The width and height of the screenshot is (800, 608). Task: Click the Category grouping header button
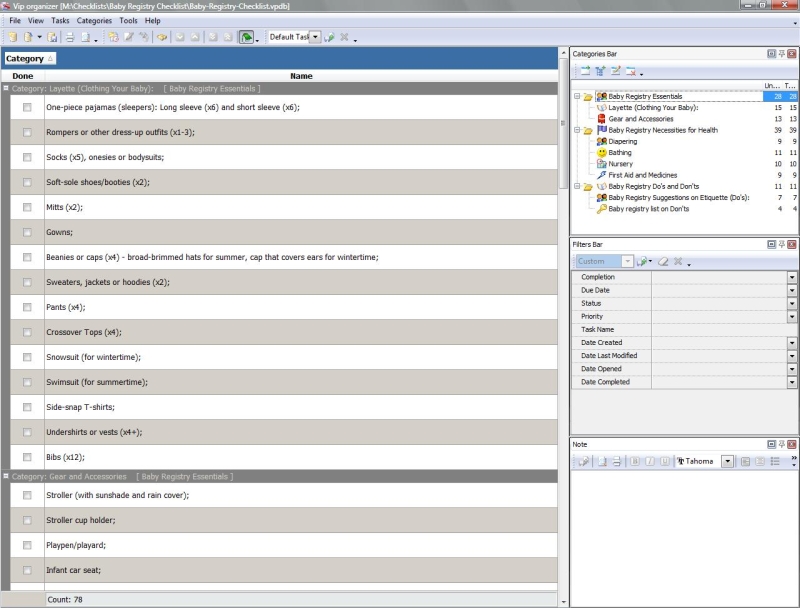(x=30, y=59)
